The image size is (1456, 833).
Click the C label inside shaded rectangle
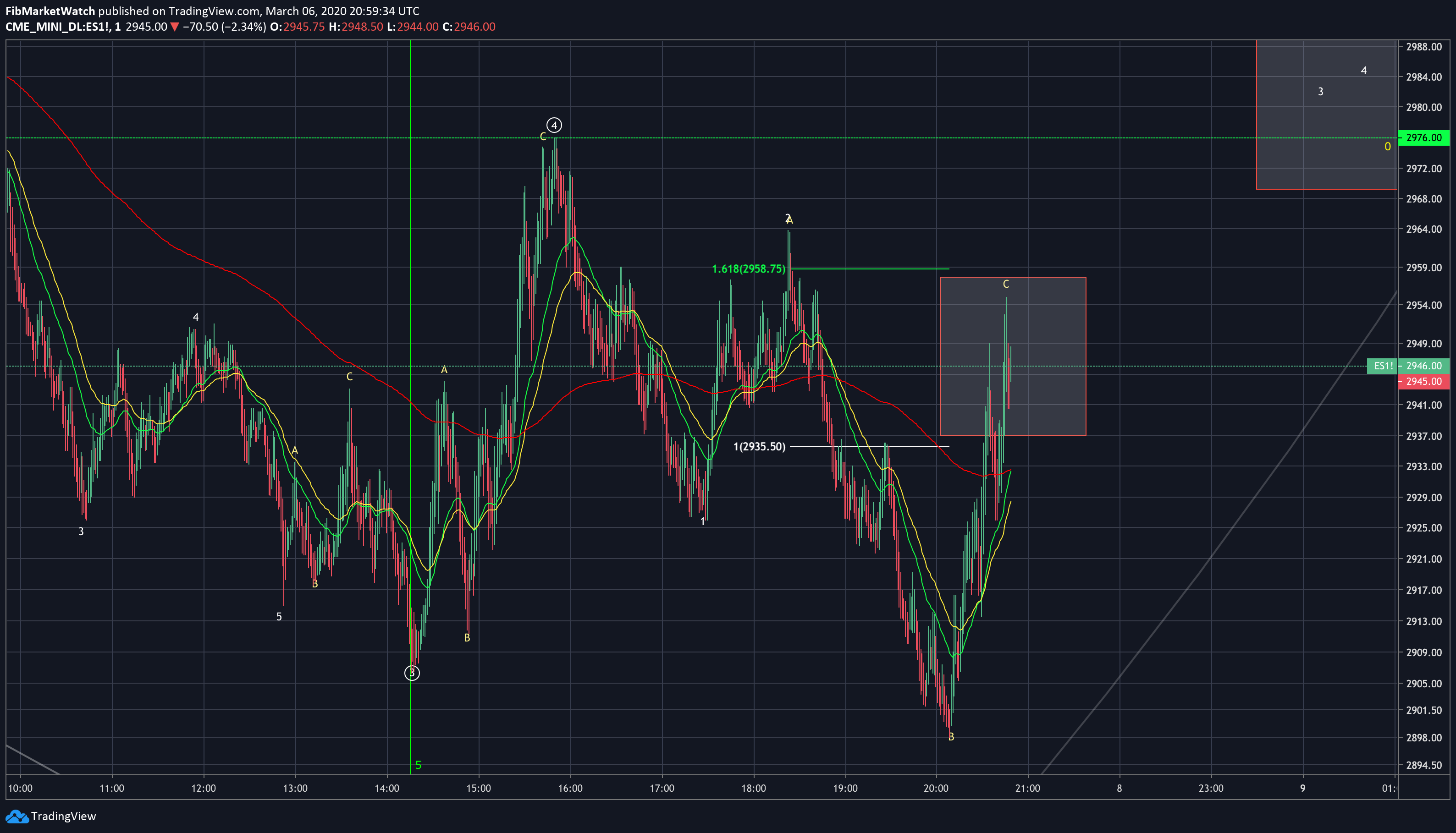click(x=1006, y=285)
